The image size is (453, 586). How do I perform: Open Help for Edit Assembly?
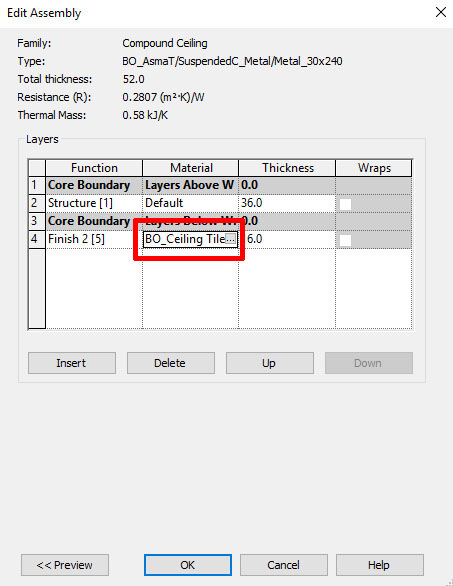tap(380, 565)
